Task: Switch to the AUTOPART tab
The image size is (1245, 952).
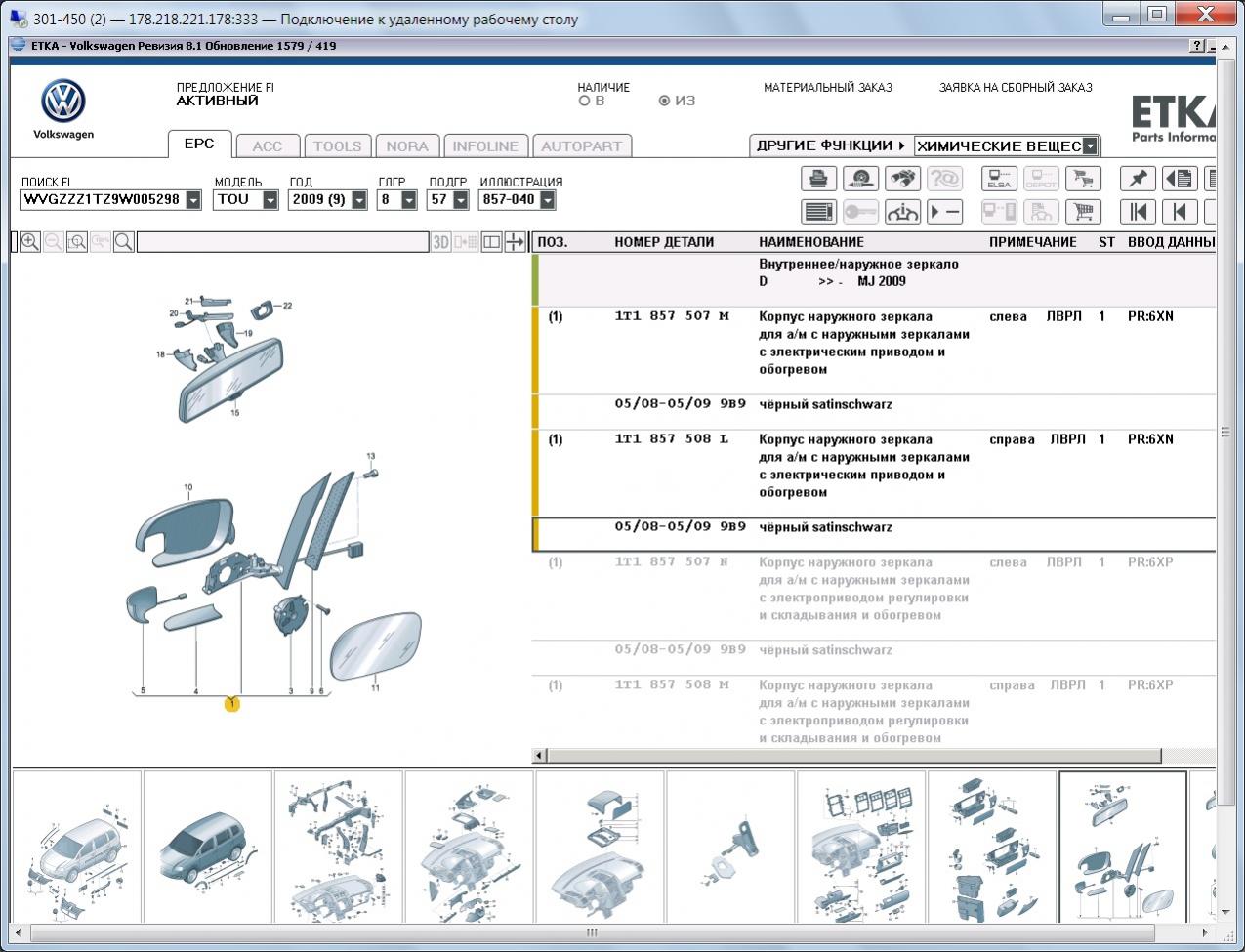Action: [x=582, y=146]
